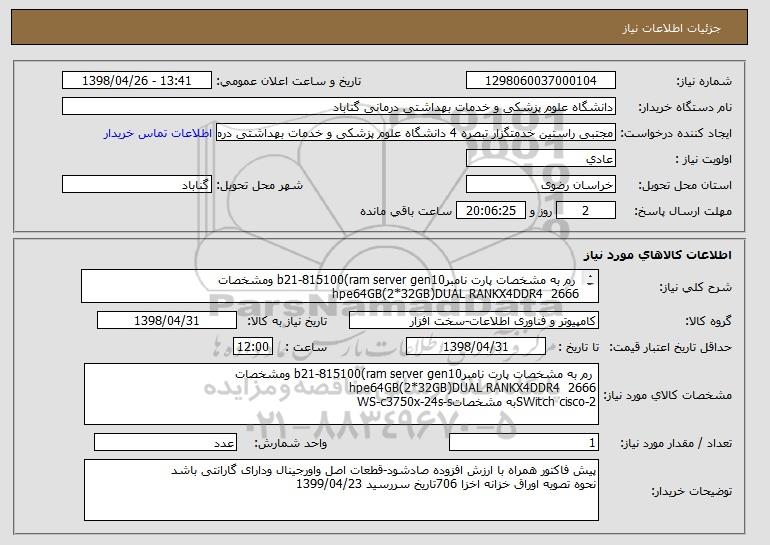Click the buyer notes box about پیش فاکتور
The height and width of the screenshot is (545, 770).
pyautogui.click(x=341, y=490)
